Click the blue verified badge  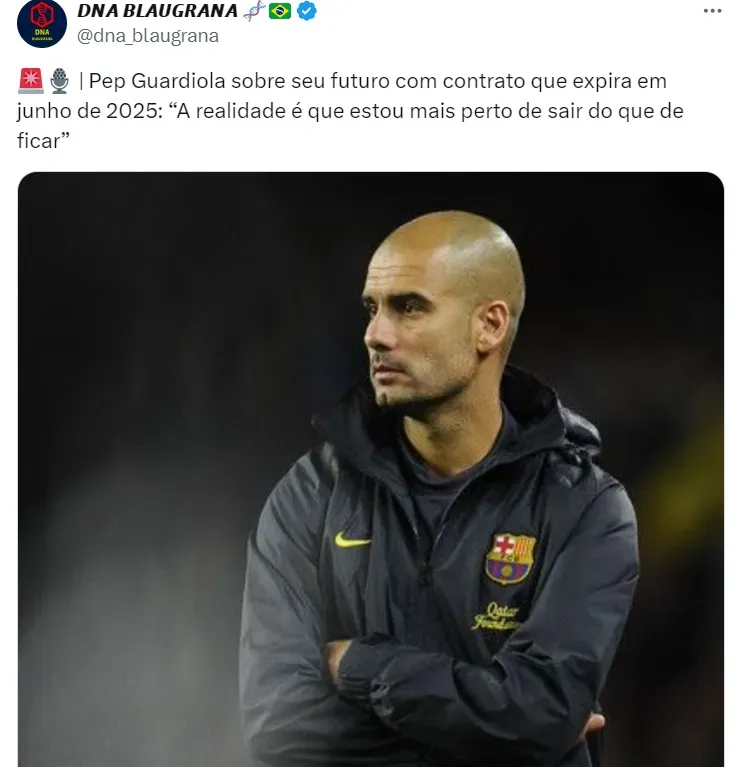coord(307,11)
